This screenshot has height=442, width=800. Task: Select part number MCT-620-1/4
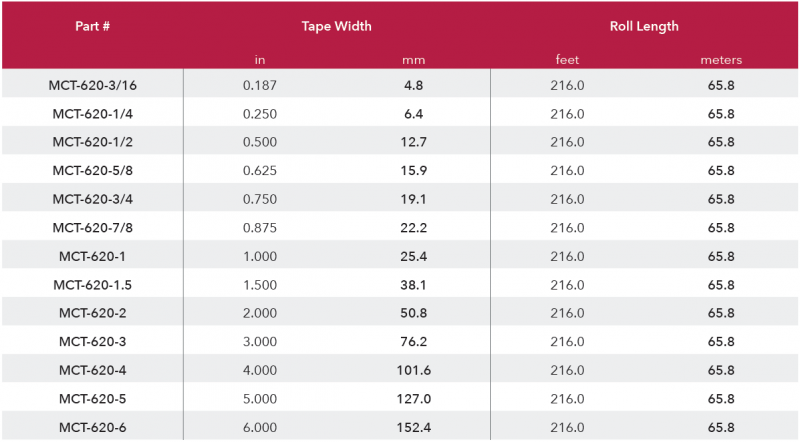pos(92,114)
